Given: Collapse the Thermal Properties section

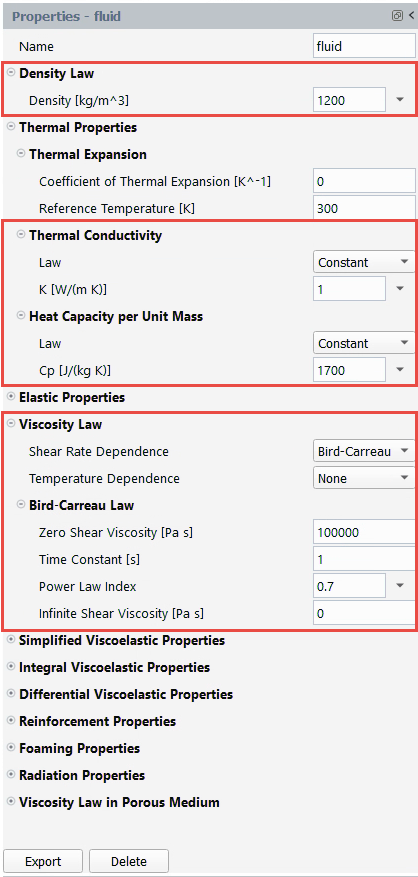Looking at the screenshot, I should 11,127.
